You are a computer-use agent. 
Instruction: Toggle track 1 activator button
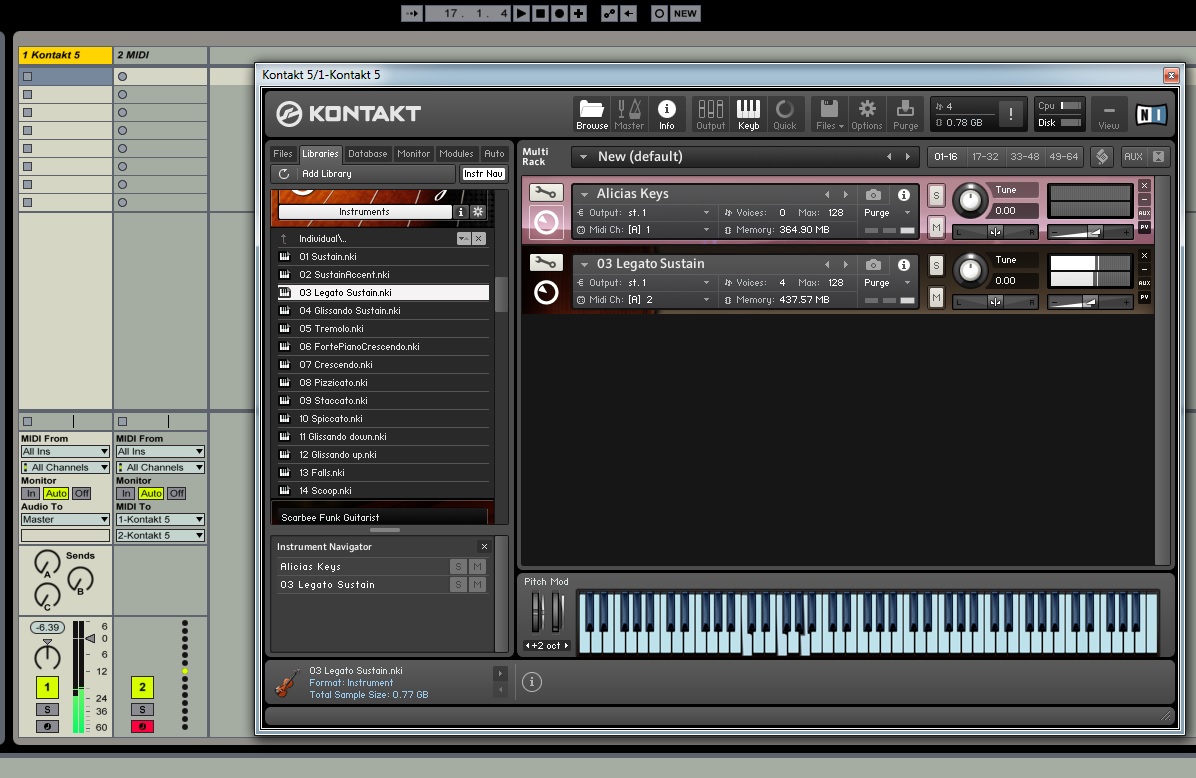point(47,687)
